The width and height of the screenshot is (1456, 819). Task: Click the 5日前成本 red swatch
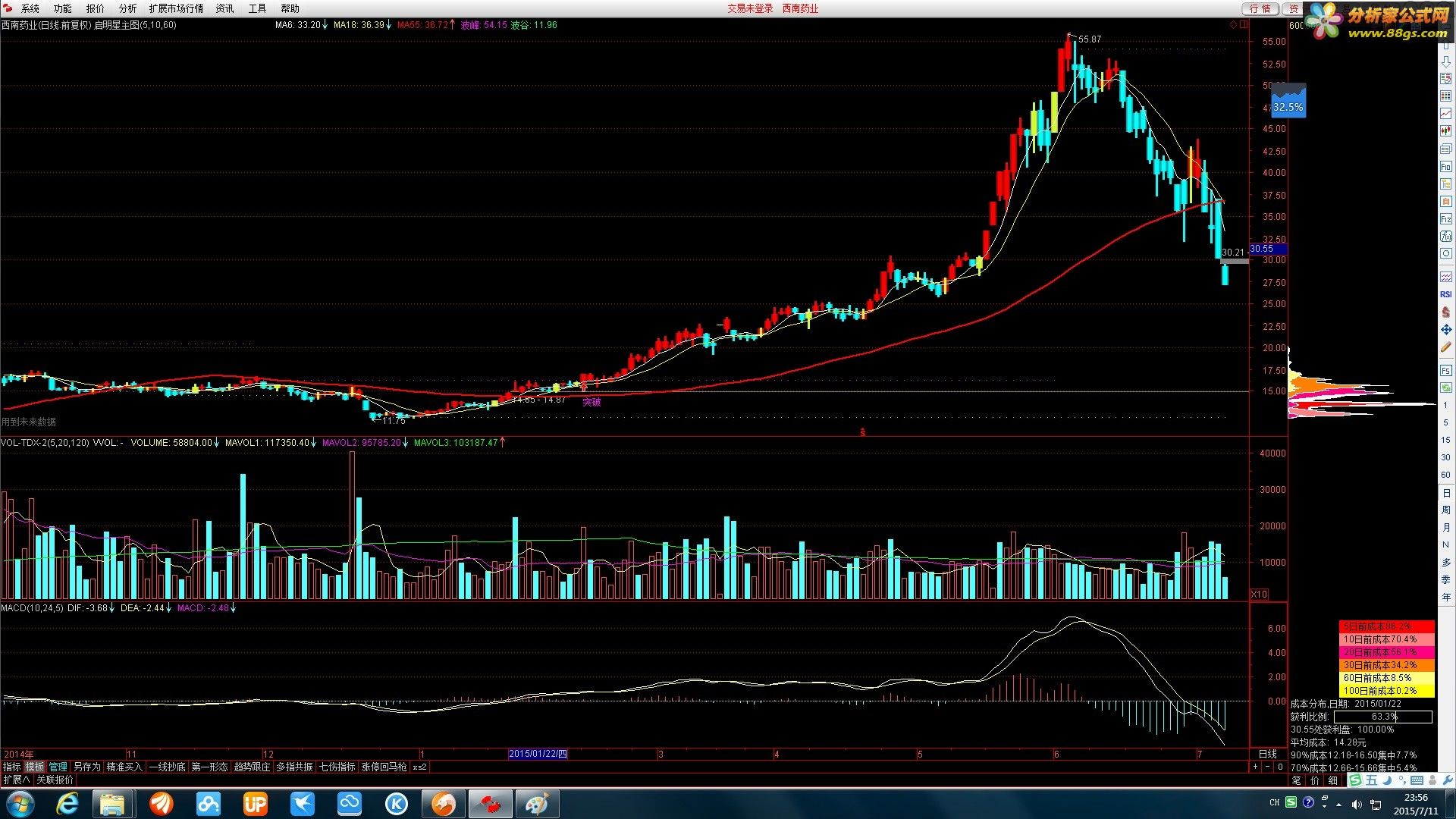1386,626
